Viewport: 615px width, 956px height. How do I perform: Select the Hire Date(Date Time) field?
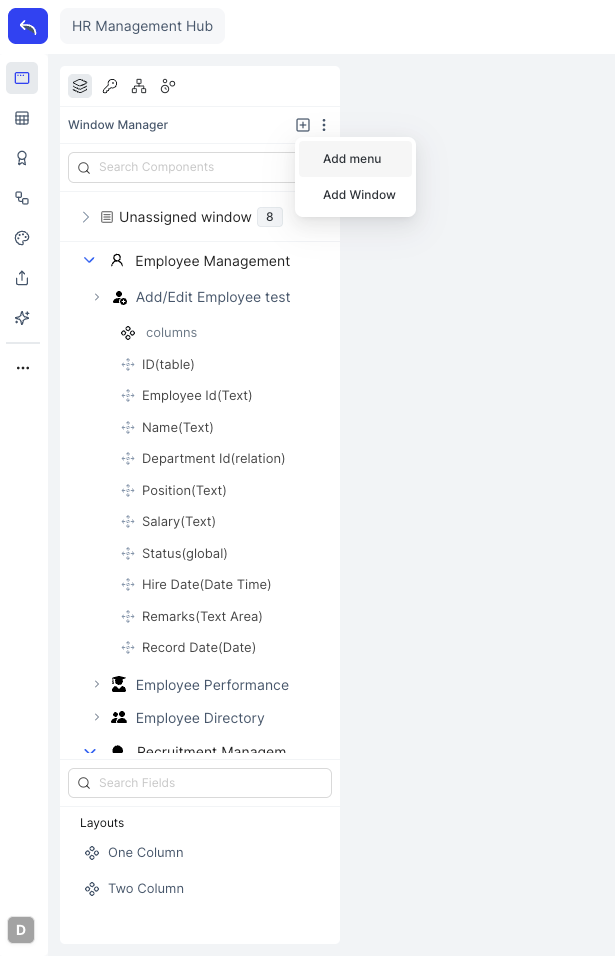click(207, 585)
